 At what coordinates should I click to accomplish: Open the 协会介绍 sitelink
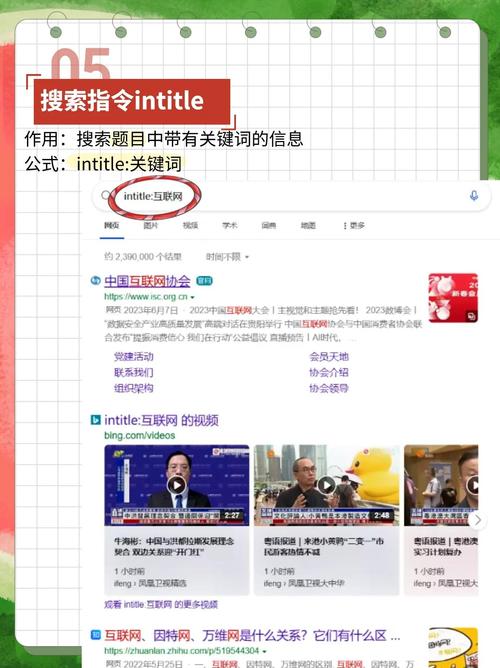coord(329,372)
